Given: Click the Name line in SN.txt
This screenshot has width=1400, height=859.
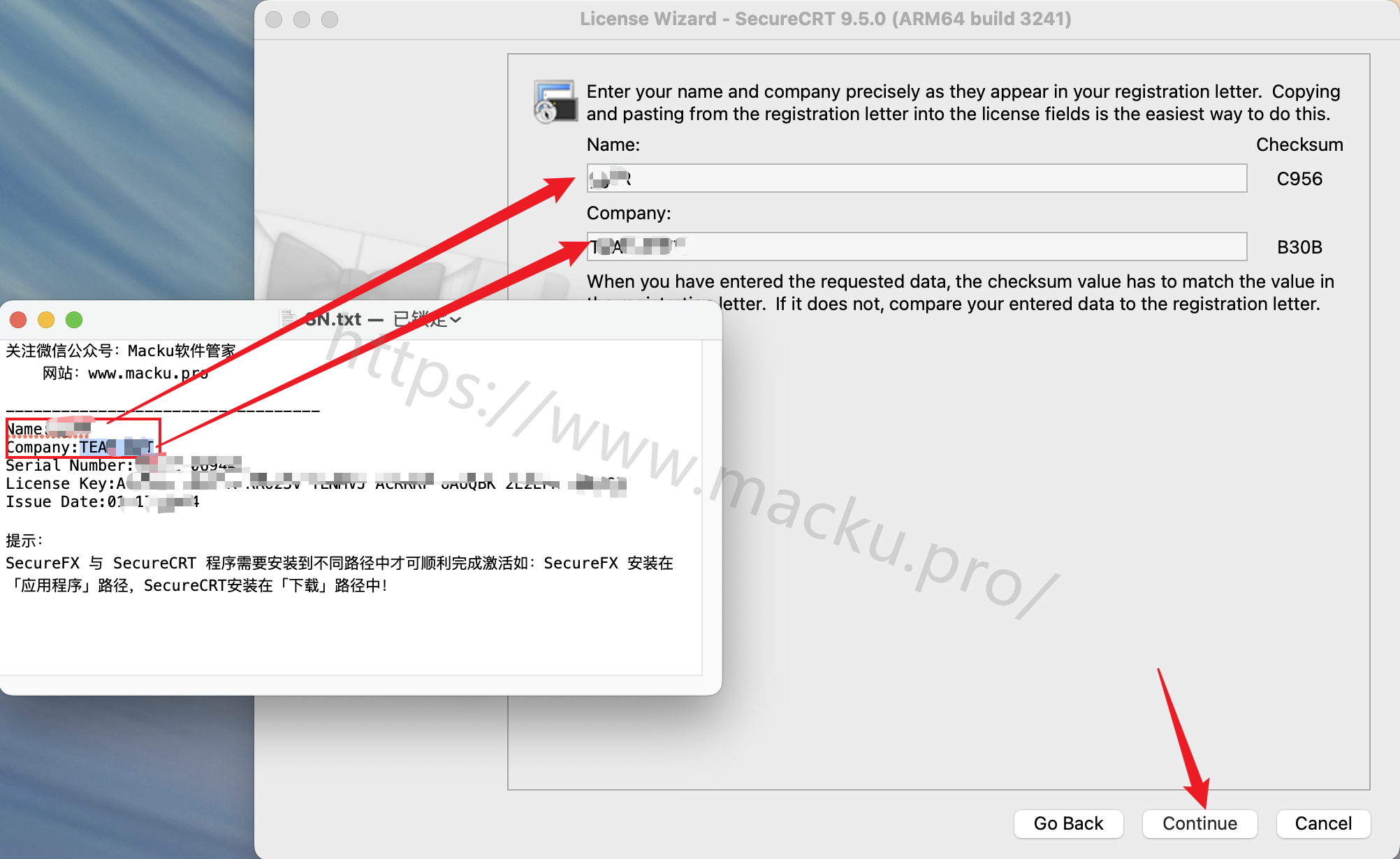Looking at the screenshot, I should point(49,429).
